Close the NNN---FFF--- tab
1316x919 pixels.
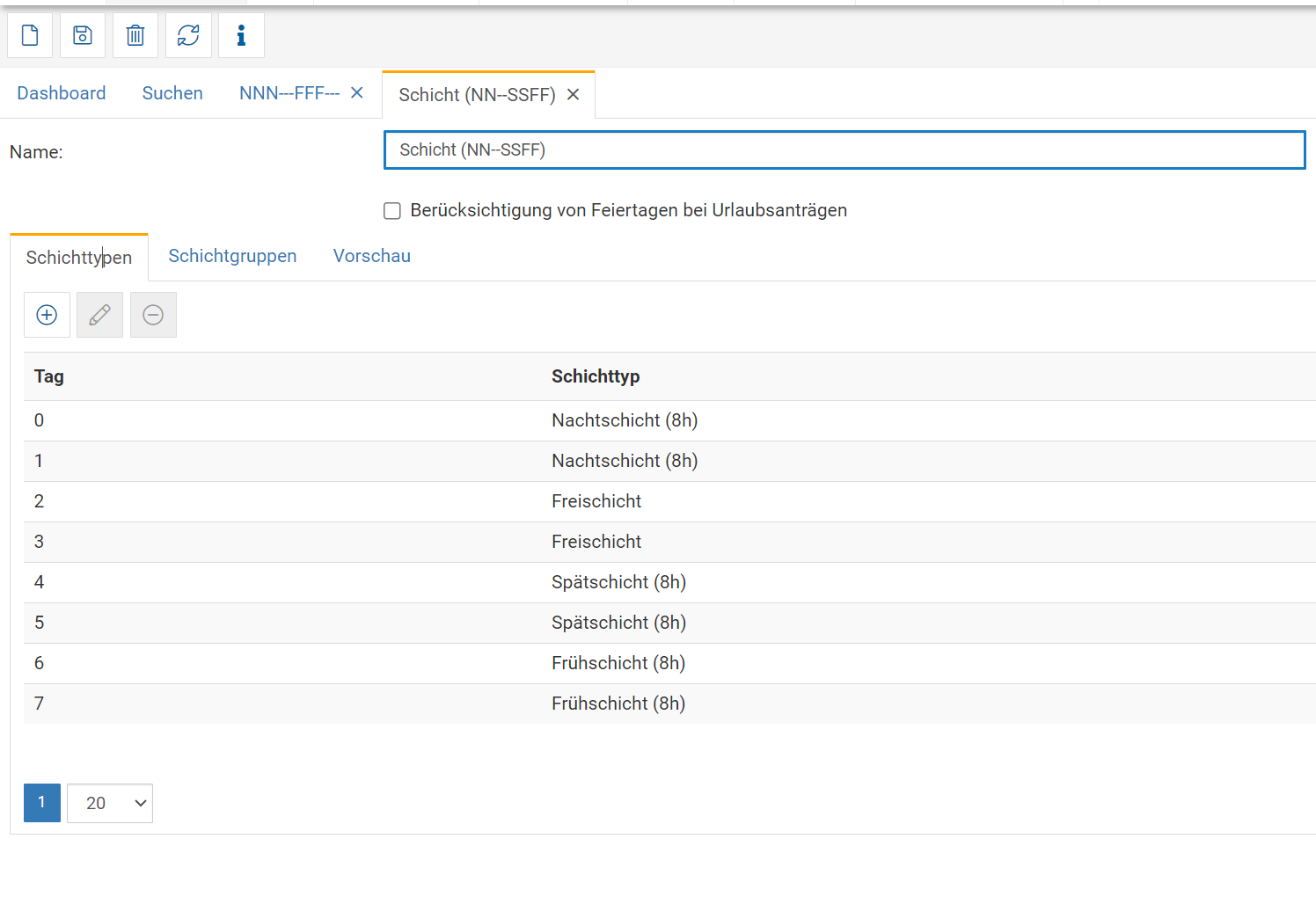(x=357, y=93)
